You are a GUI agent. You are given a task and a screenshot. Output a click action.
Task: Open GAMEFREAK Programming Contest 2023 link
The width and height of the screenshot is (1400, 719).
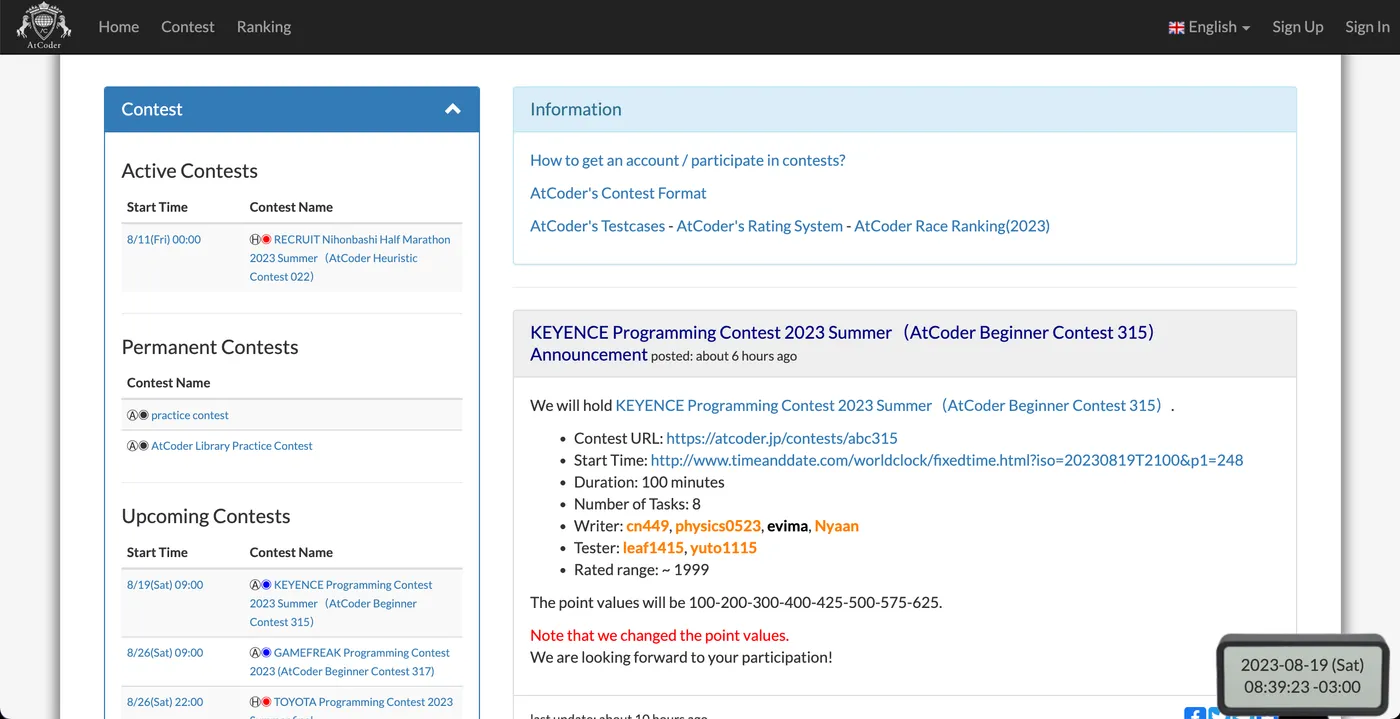tap(350, 662)
